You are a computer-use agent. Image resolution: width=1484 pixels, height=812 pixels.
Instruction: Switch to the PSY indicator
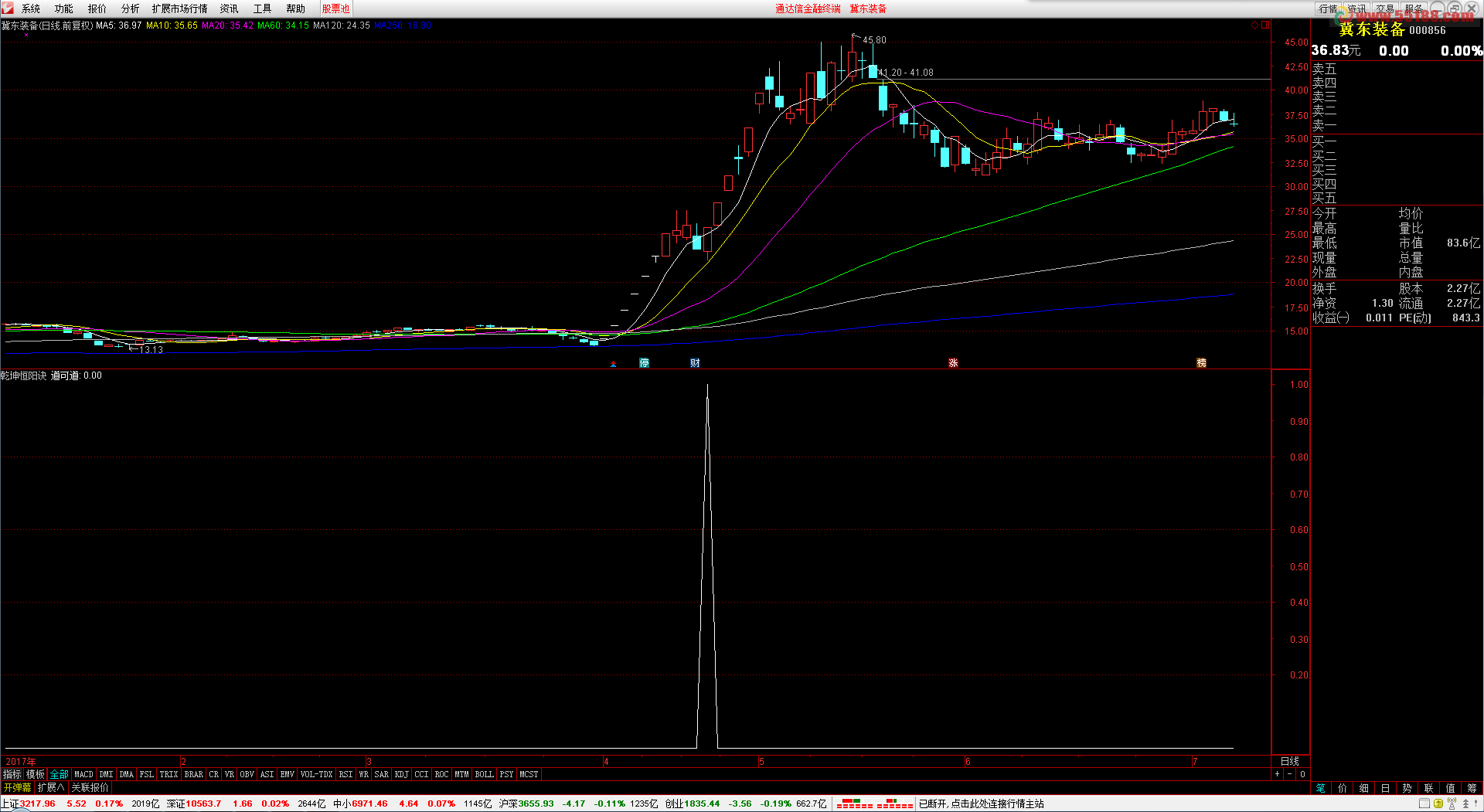pyautogui.click(x=506, y=774)
